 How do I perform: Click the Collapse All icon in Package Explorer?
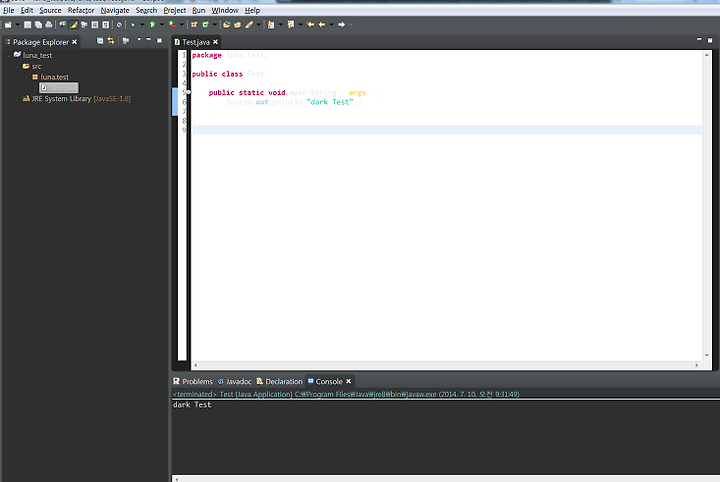(x=99, y=41)
